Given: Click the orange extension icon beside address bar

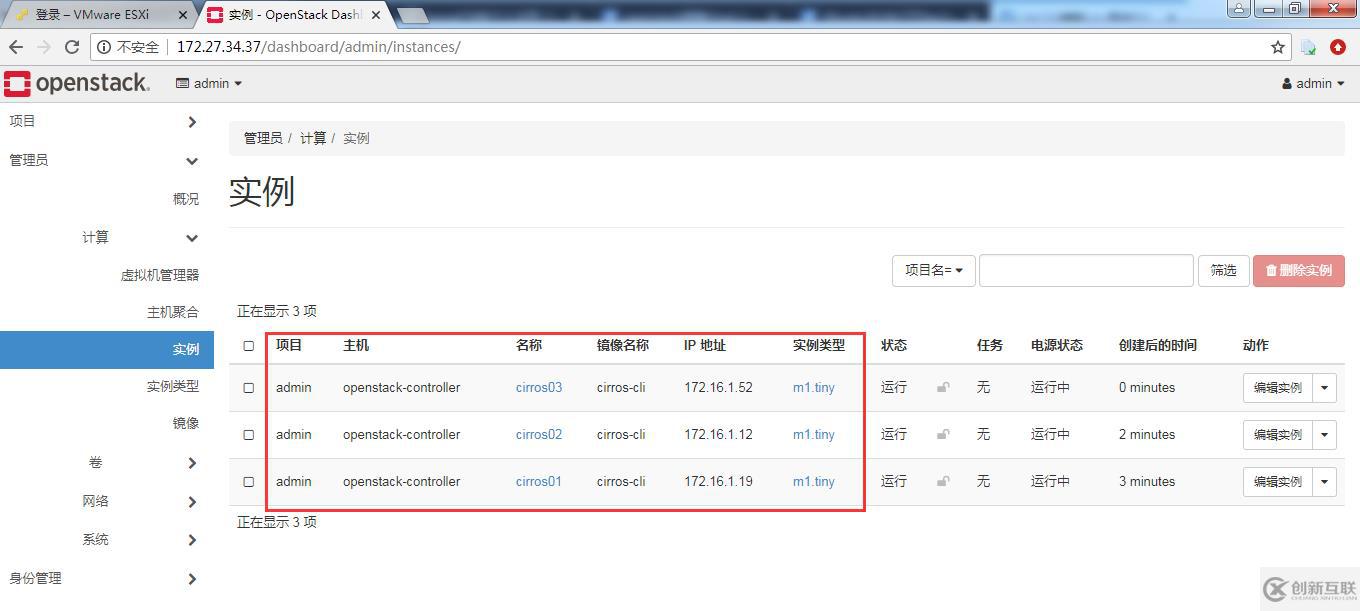Looking at the screenshot, I should coord(1337,46).
